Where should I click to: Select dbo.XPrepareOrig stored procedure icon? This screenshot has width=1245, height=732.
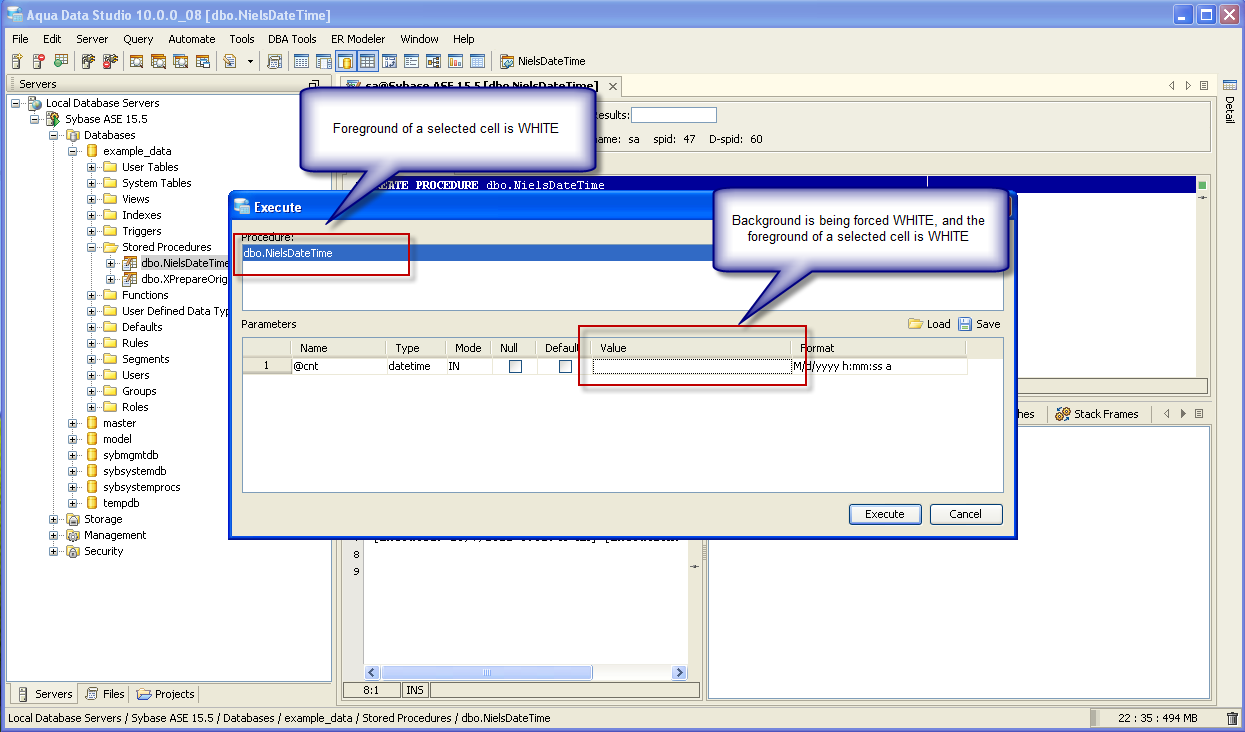129,279
